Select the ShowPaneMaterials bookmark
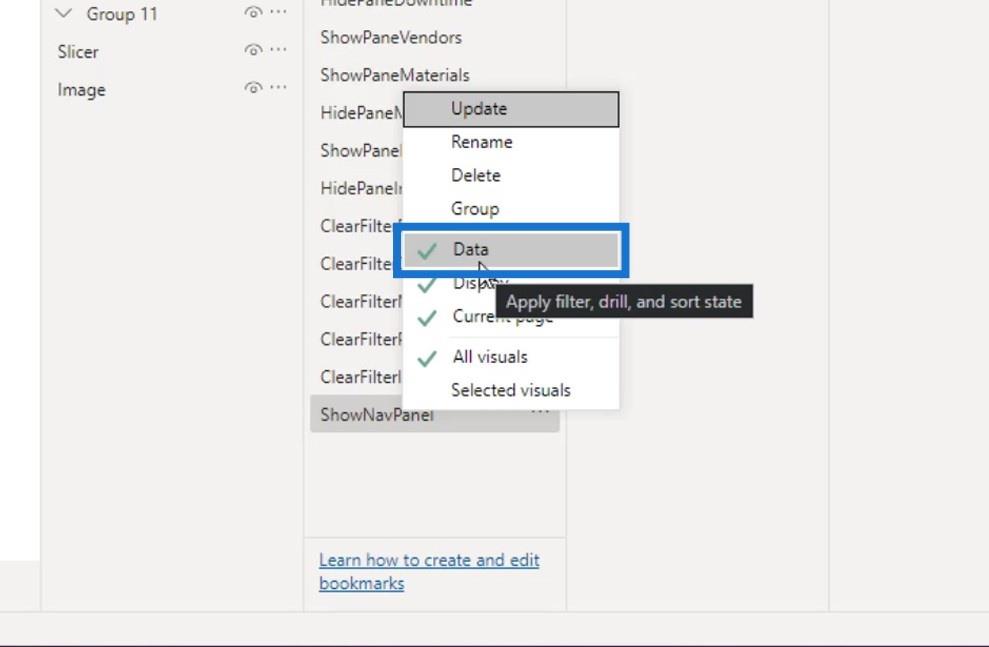Image resolution: width=989 pixels, height=647 pixels. click(395, 76)
